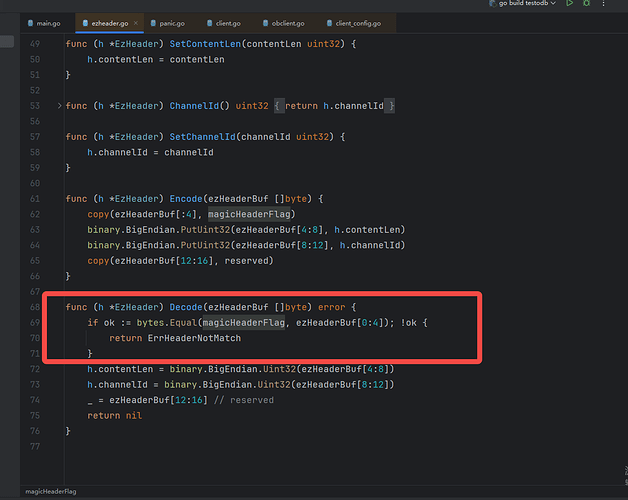Screen dimensions: 628x500
Task: Click the Encode function name on line 61
Action: [x=186, y=199]
